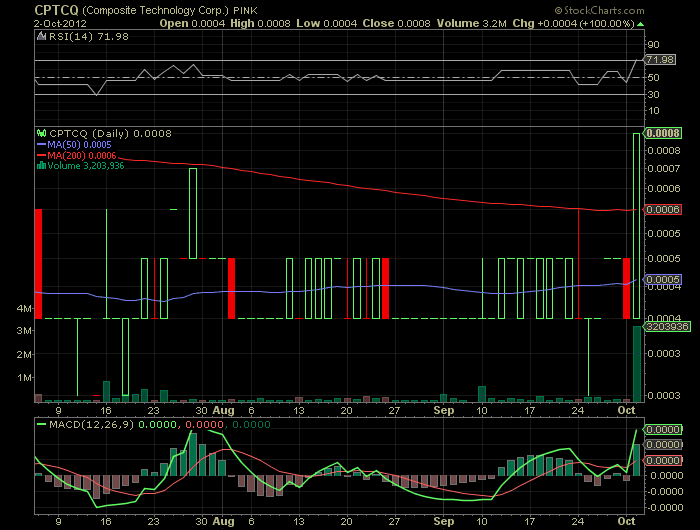Click the 3M volume axis label
This screenshot has height=530, width=700.
24,331
